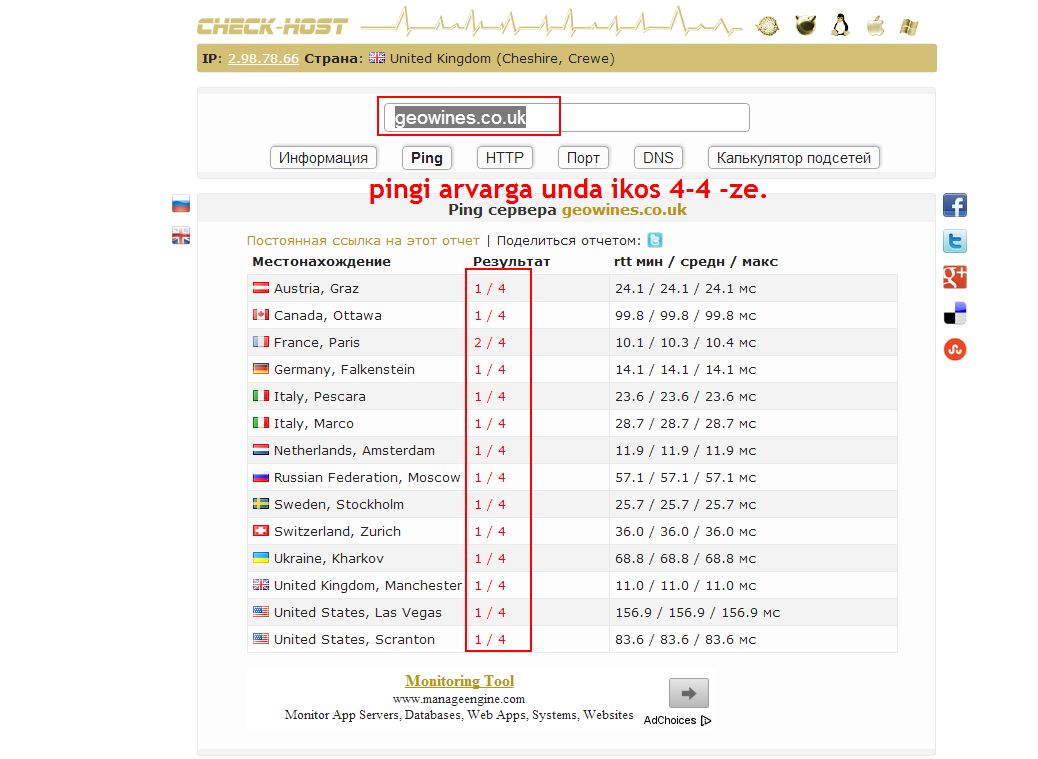1038x759 pixels.
Task: Click the 99.8 / 99.8 / 99.8 мс value
Action: (x=685, y=316)
